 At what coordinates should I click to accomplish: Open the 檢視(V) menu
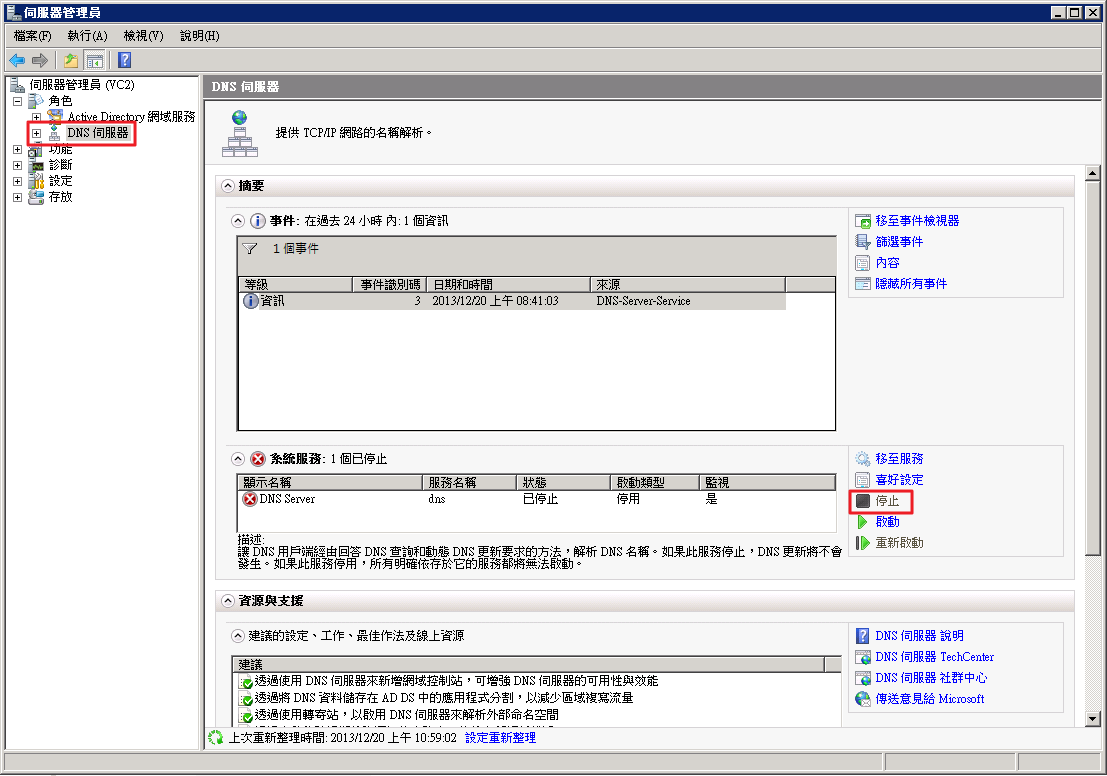click(x=143, y=36)
